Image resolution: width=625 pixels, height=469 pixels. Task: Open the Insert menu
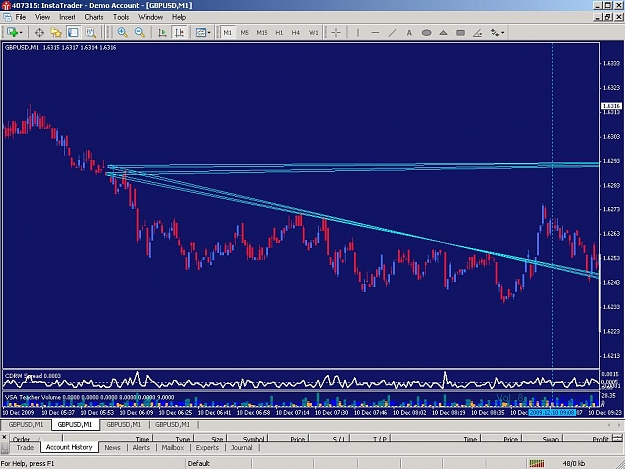point(67,17)
